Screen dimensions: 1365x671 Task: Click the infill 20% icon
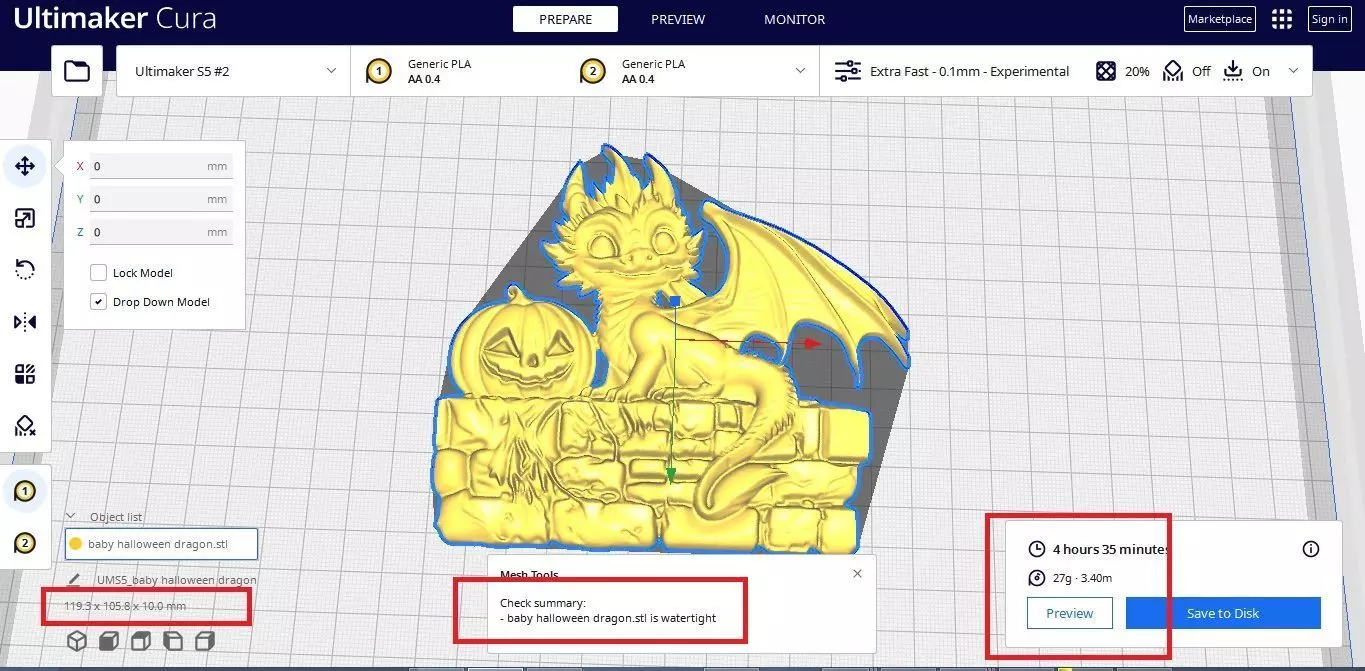[x=1105, y=71]
